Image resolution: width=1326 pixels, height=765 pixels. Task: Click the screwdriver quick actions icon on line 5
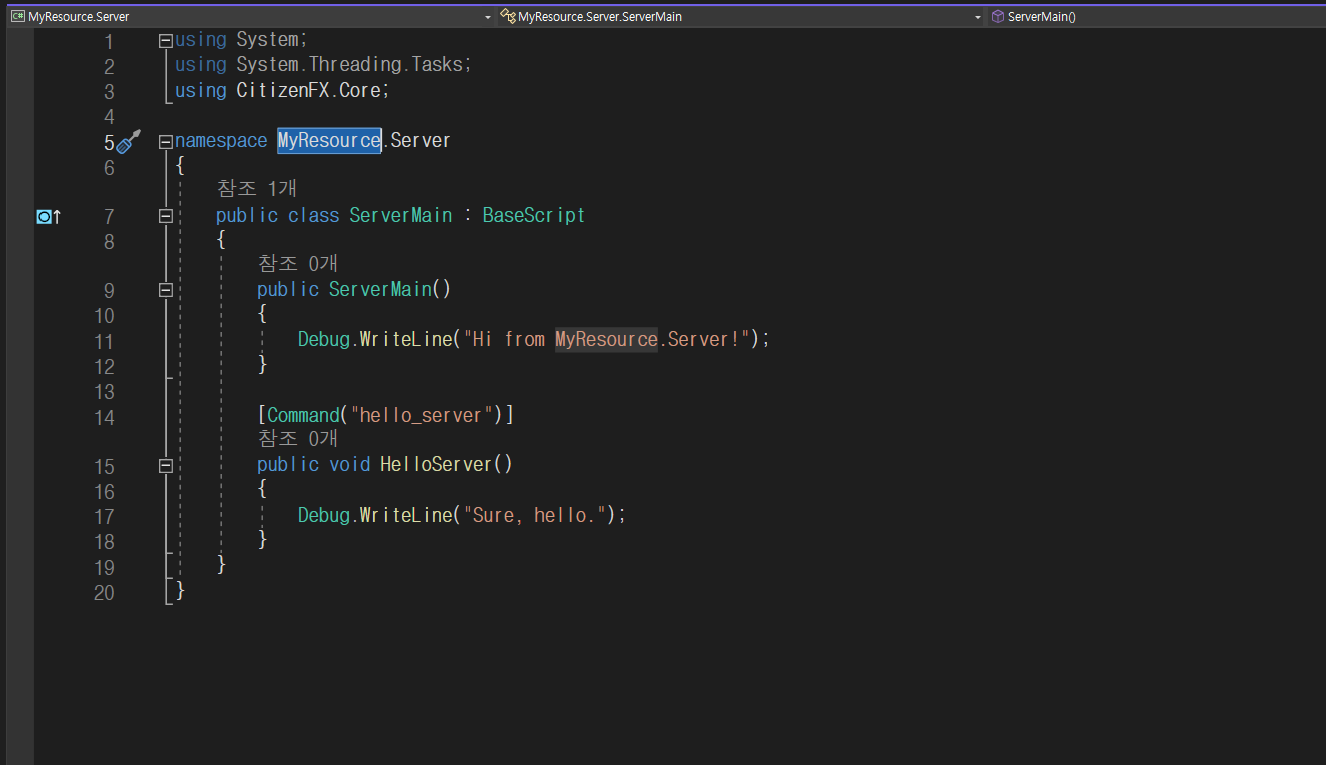click(128, 142)
